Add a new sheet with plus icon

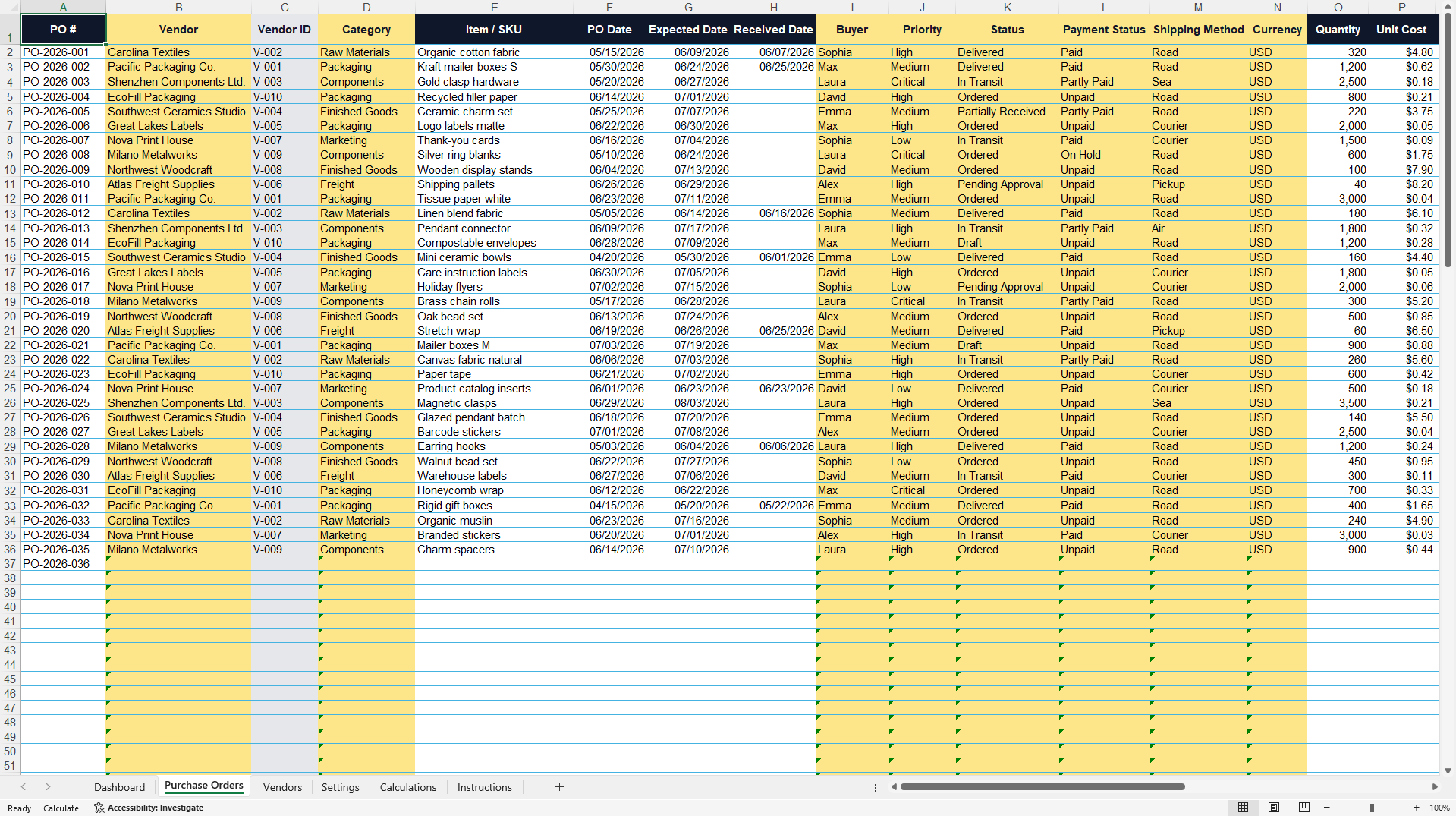pos(559,787)
